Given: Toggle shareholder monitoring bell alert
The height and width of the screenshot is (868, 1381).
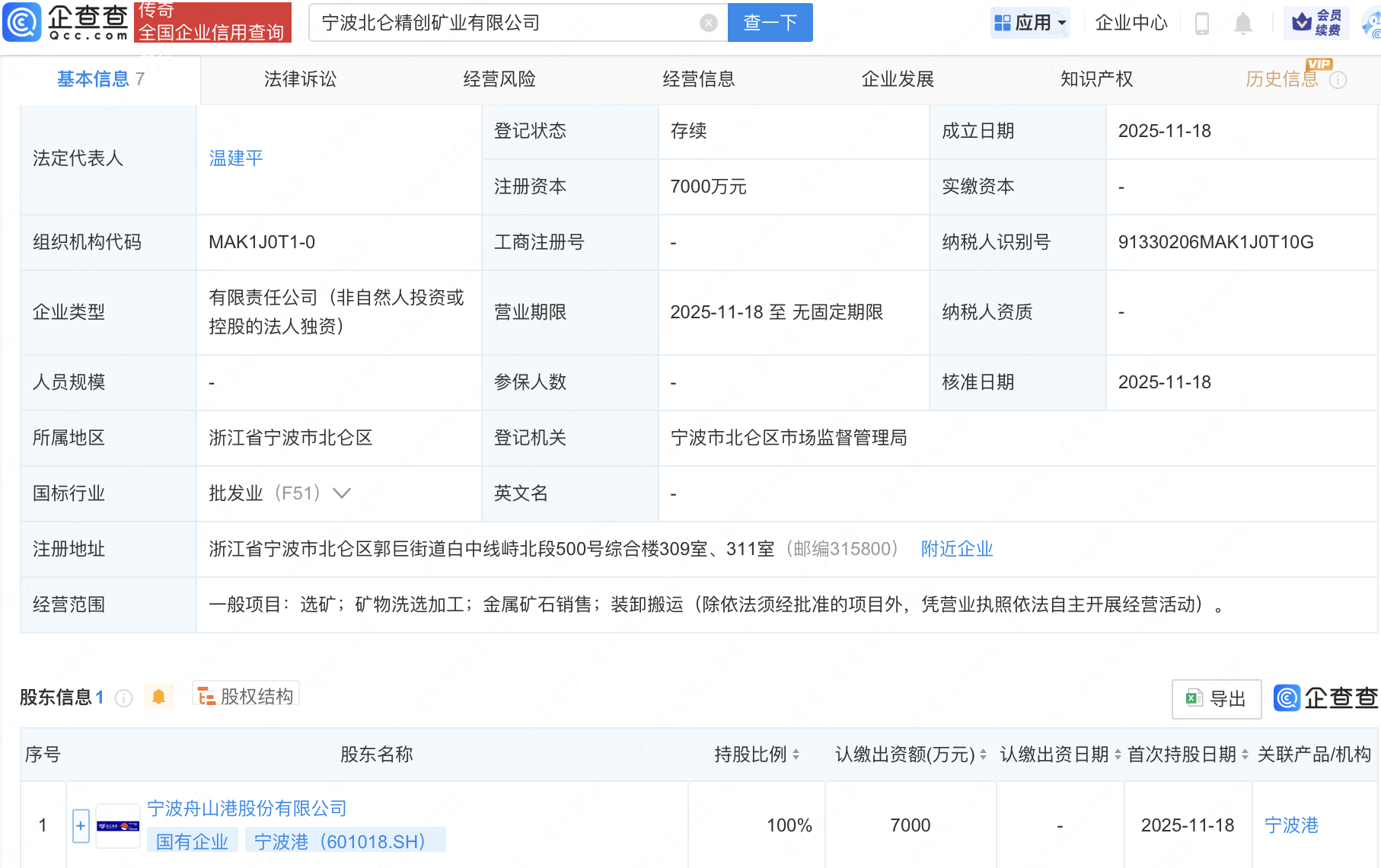Looking at the screenshot, I should click(158, 697).
